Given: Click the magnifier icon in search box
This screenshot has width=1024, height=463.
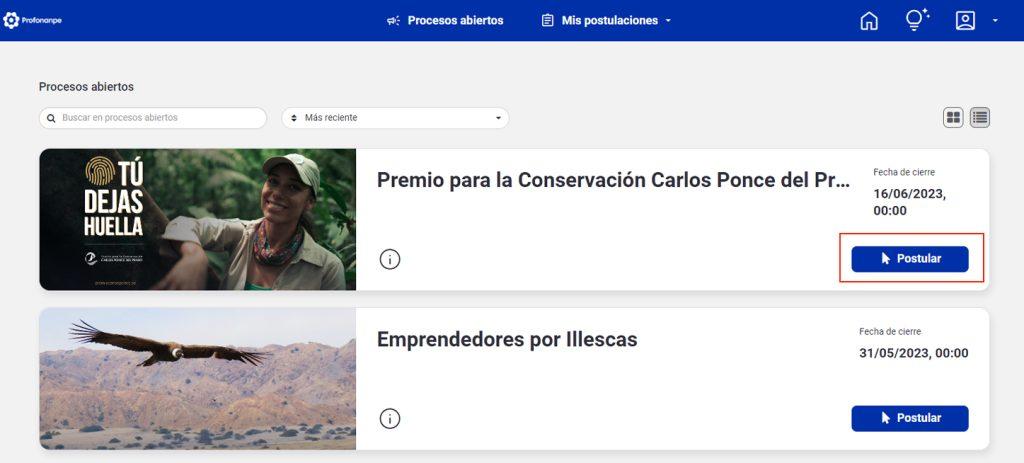Looking at the screenshot, I should coord(51,118).
